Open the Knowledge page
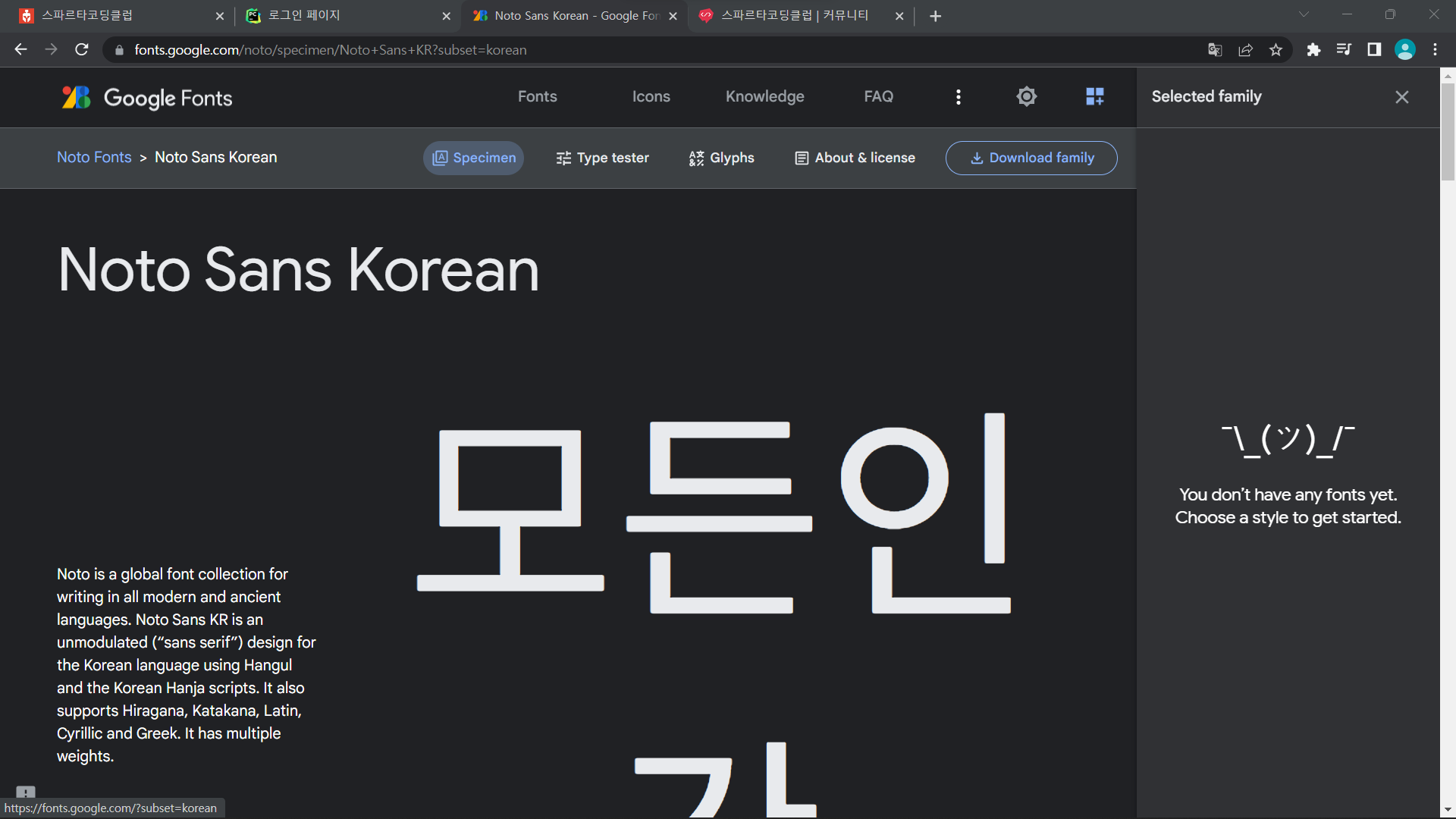Viewport: 1456px width, 819px height. 764,96
